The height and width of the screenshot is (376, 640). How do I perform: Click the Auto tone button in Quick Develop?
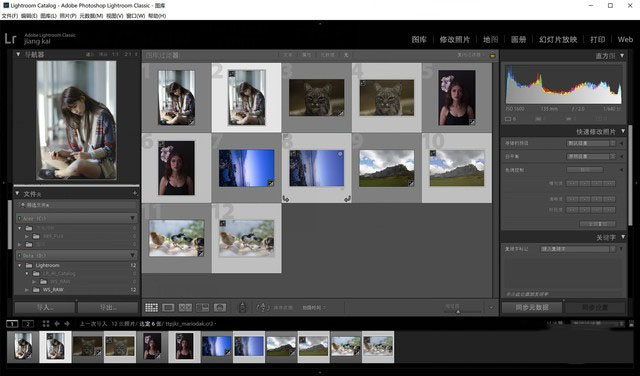585,170
